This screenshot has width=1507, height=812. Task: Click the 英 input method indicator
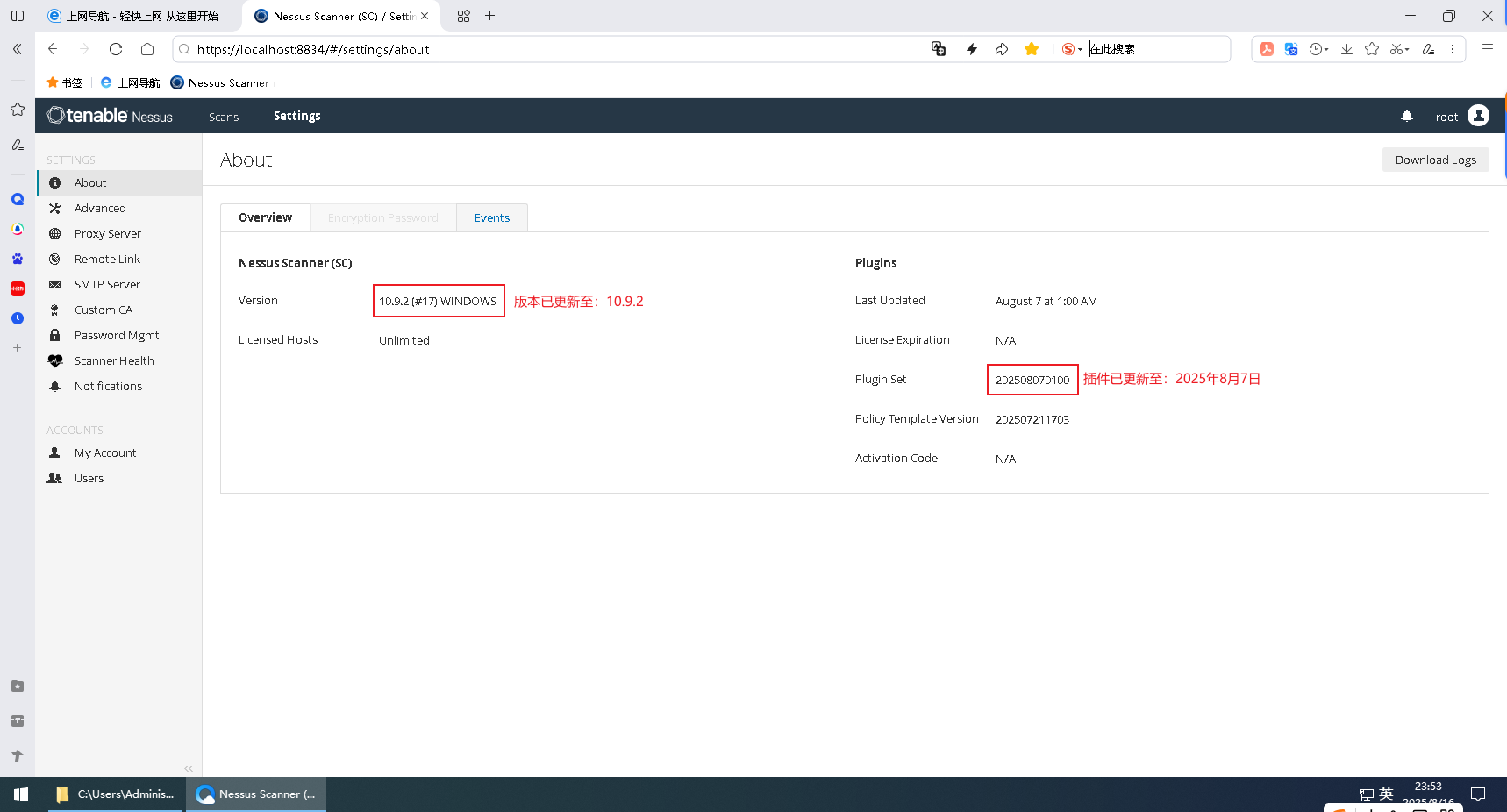click(x=1386, y=794)
